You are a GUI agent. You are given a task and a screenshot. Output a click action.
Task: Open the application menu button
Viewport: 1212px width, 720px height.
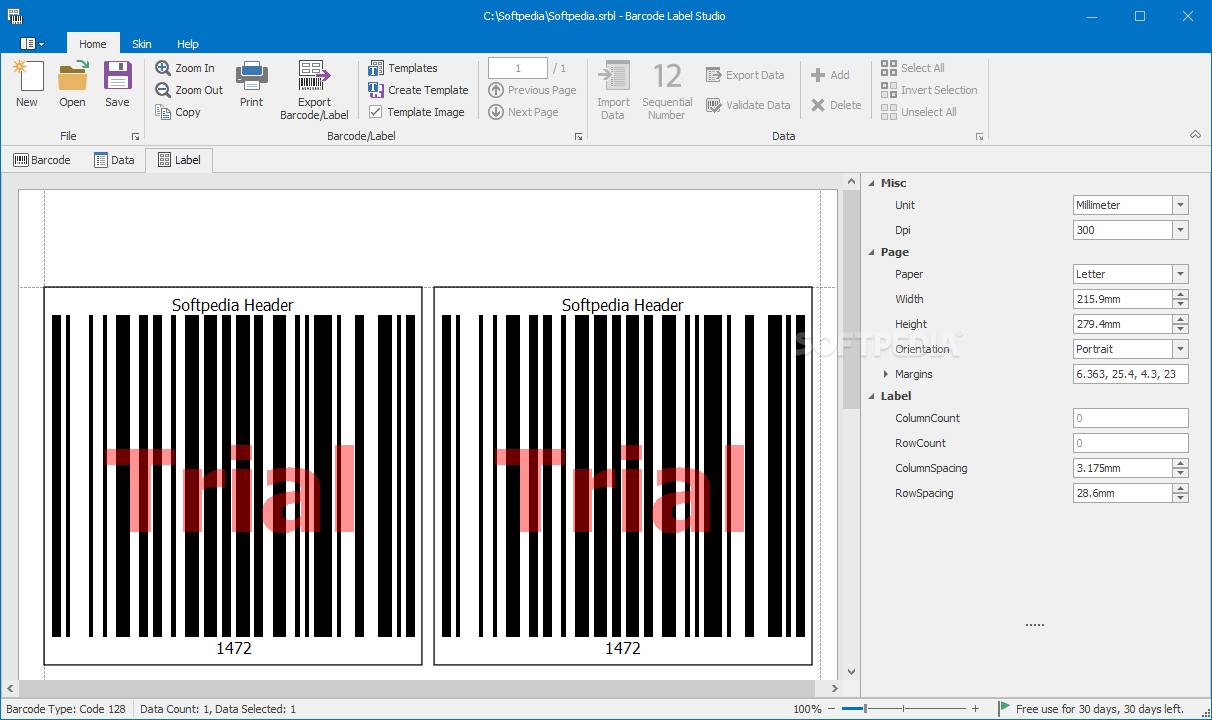point(33,44)
